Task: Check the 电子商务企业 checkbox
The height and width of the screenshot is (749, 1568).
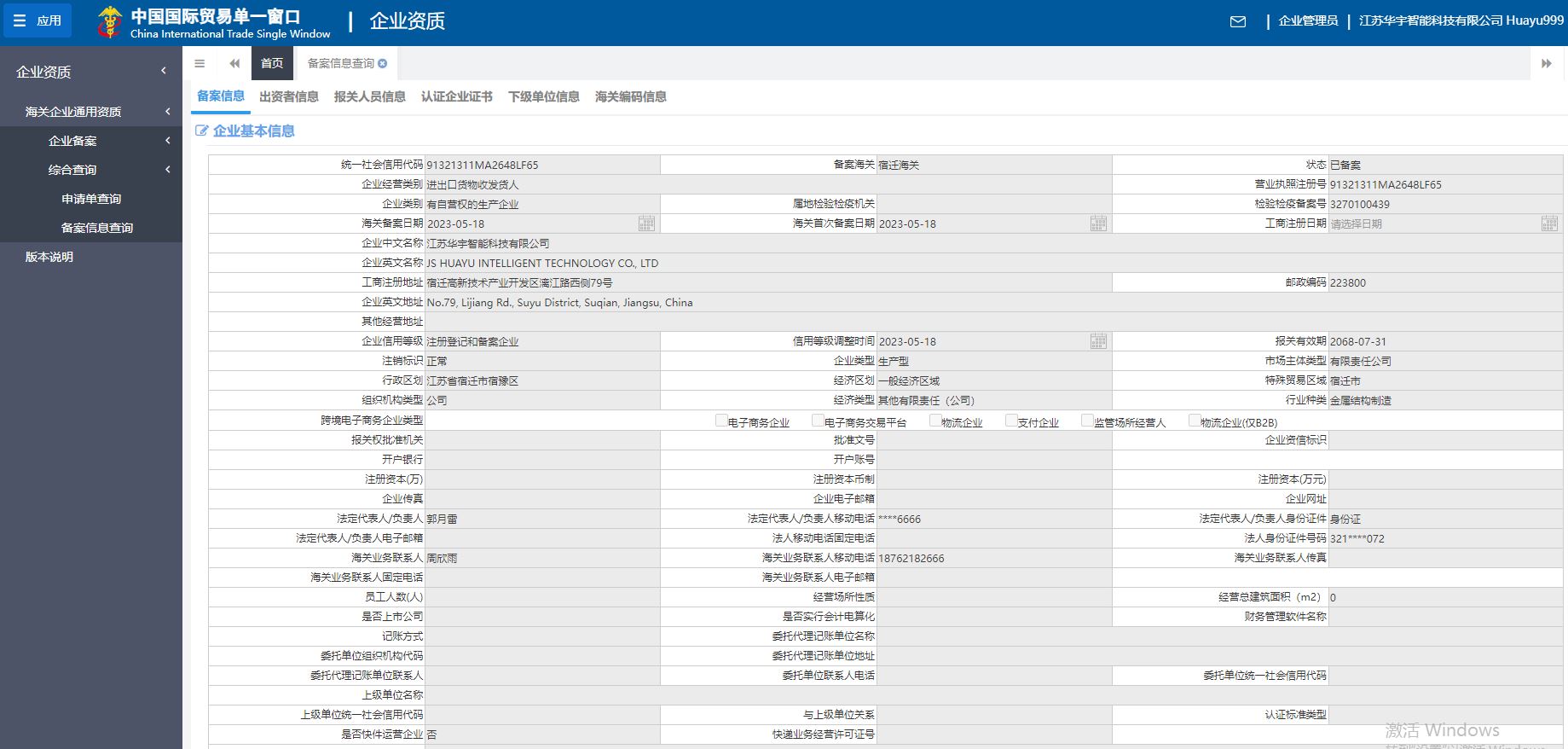Action: 721,420
